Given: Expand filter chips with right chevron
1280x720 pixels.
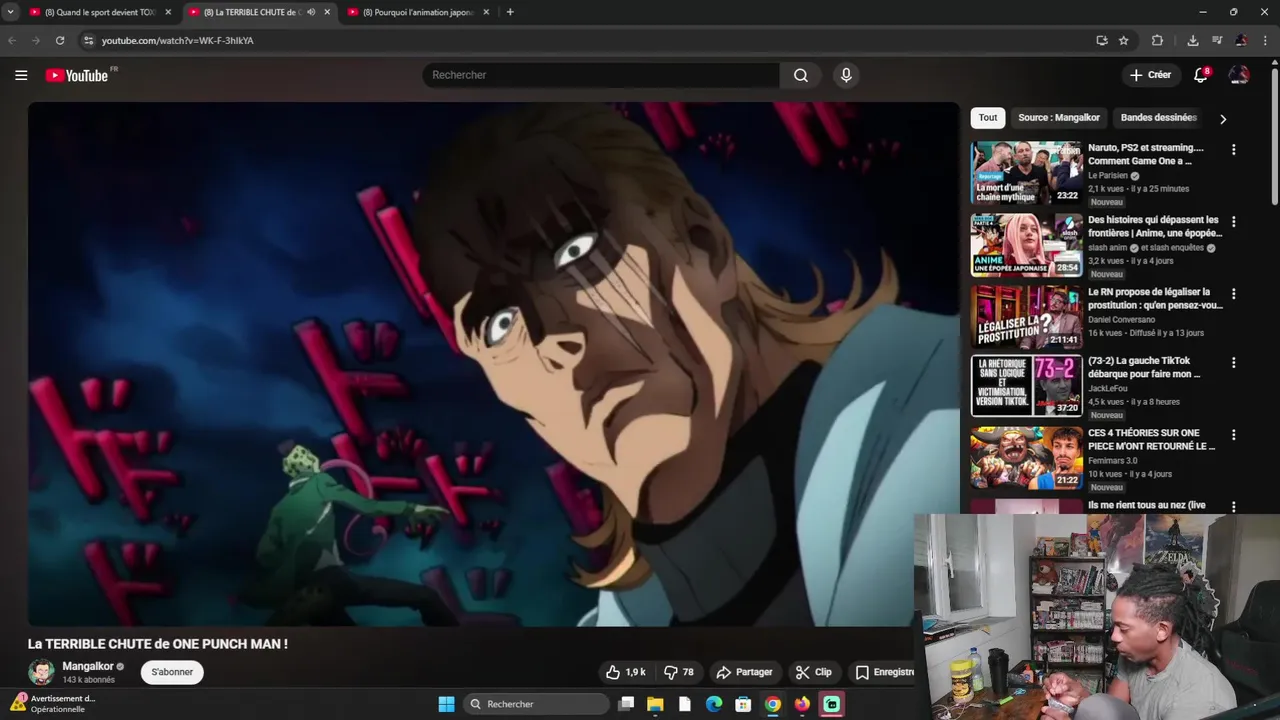Looking at the screenshot, I should tap(1222, 118).
